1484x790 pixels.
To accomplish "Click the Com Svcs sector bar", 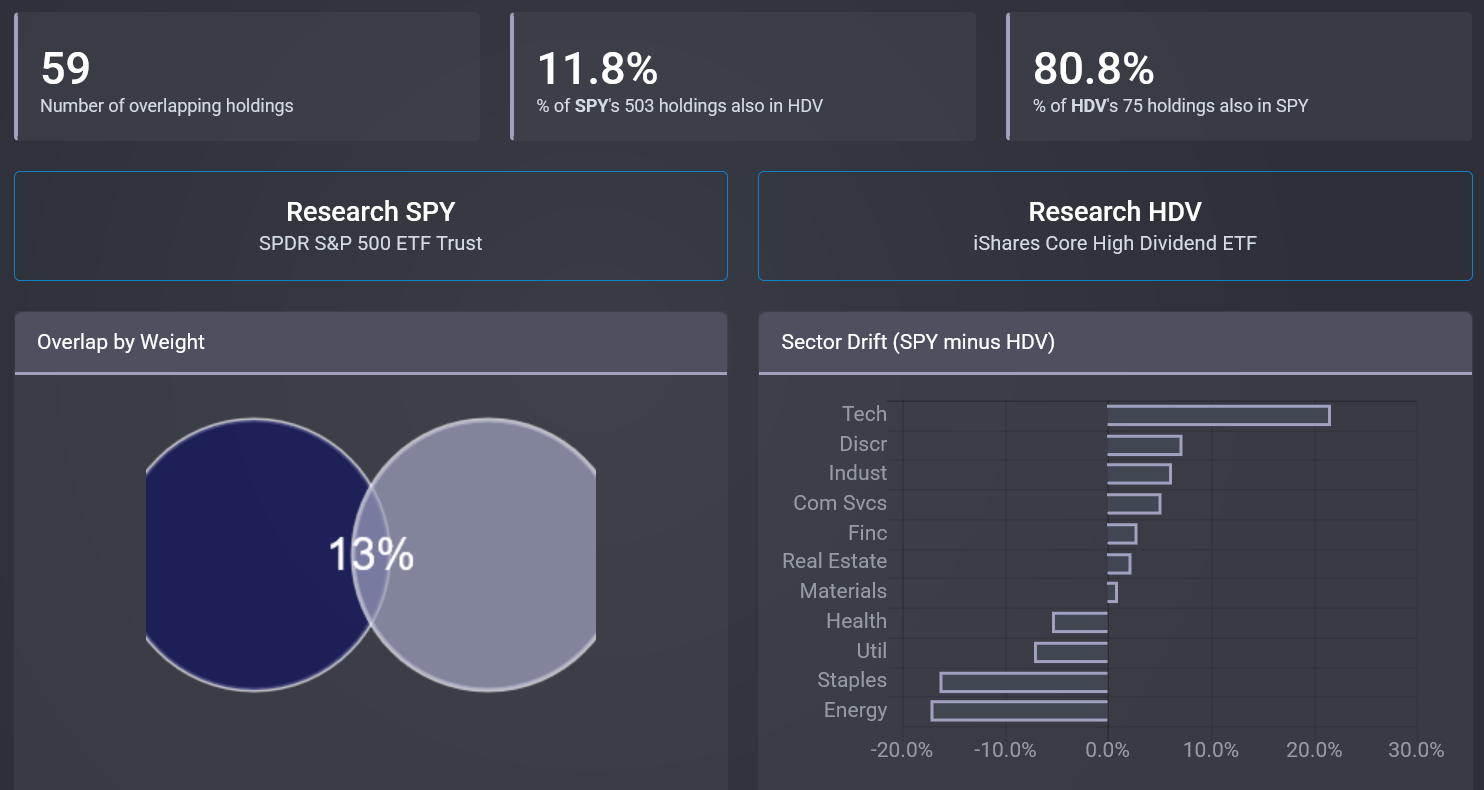I will tap(1134, 504).
